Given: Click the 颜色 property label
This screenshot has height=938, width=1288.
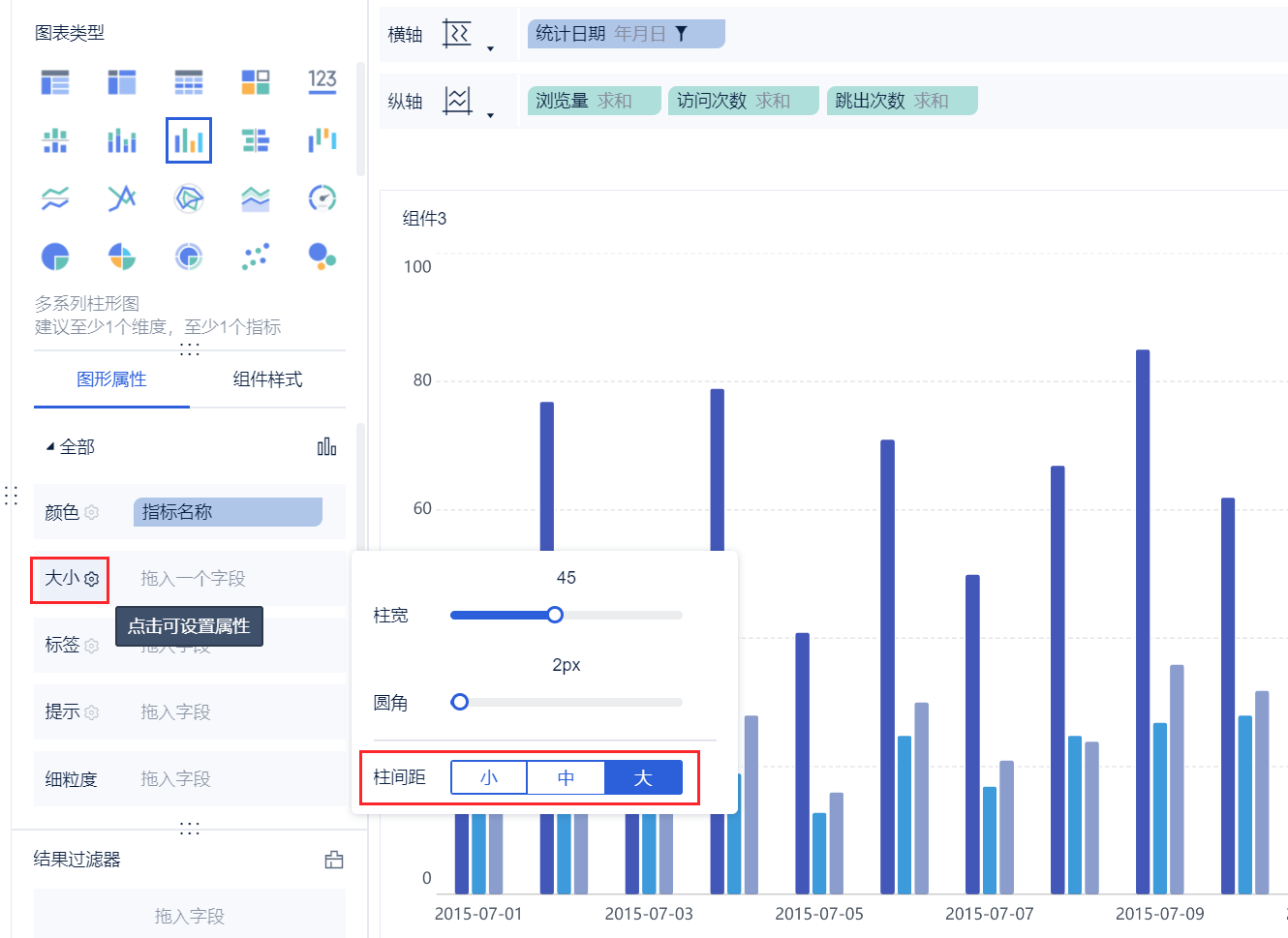Looking at the screenshot, I should [62, 512].
